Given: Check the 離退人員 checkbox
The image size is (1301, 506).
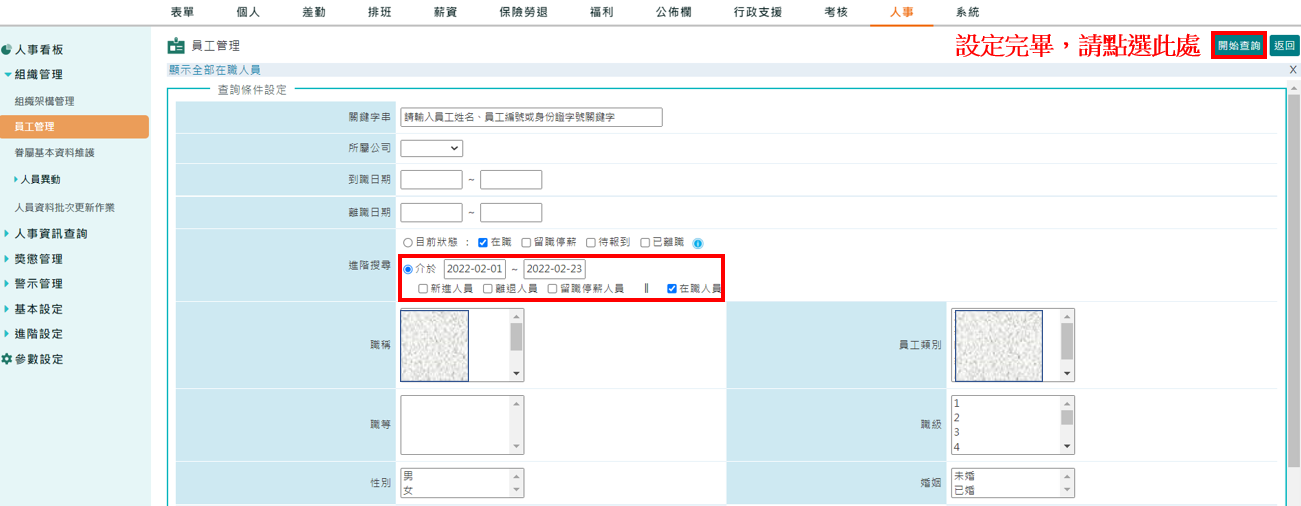Looking at the screenshot, I should (x=487, y=289).
